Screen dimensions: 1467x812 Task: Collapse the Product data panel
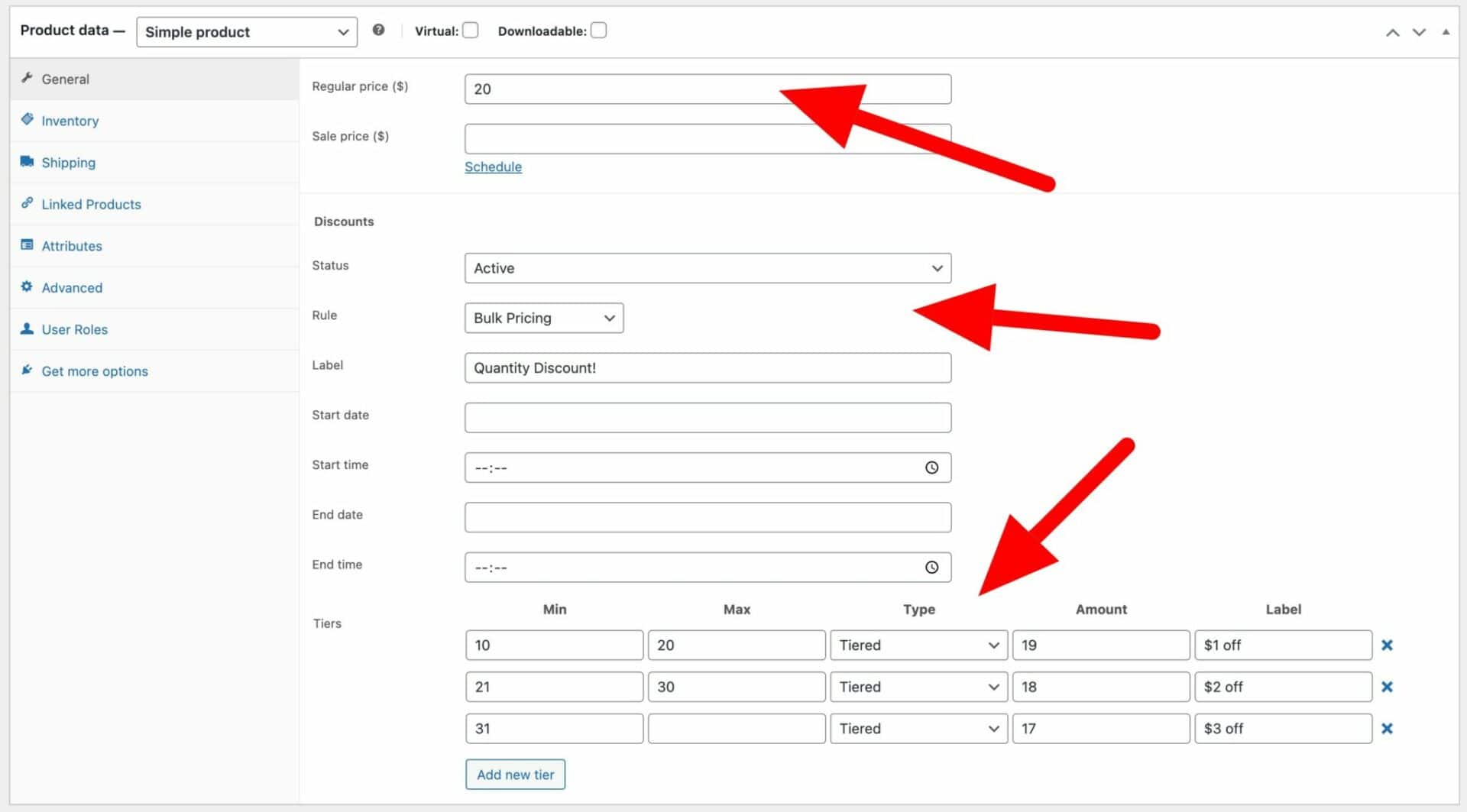(1446, 32)
